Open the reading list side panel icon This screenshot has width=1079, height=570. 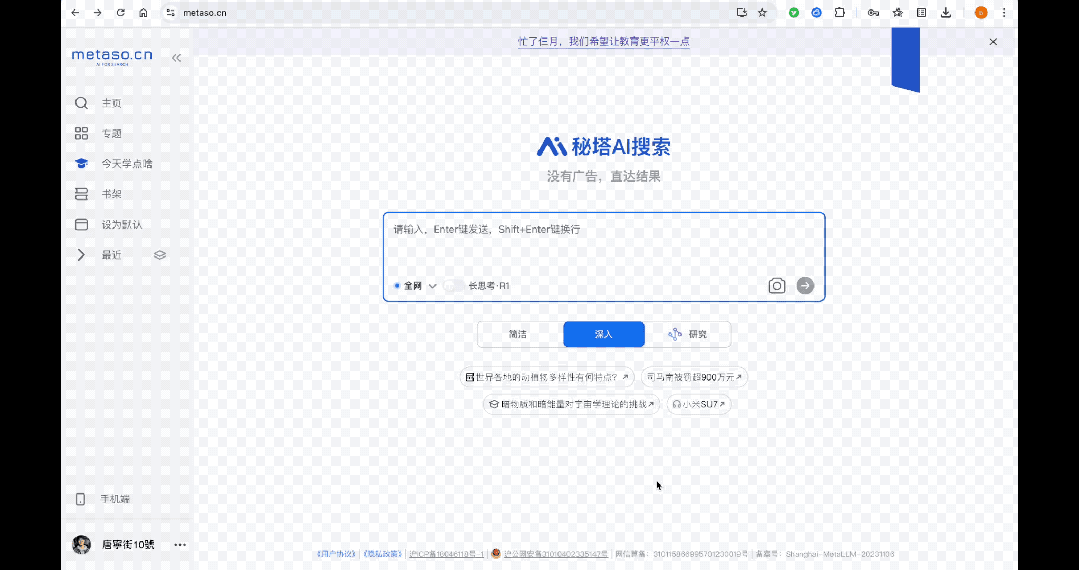pyautogui.click(x=921, y=12)
